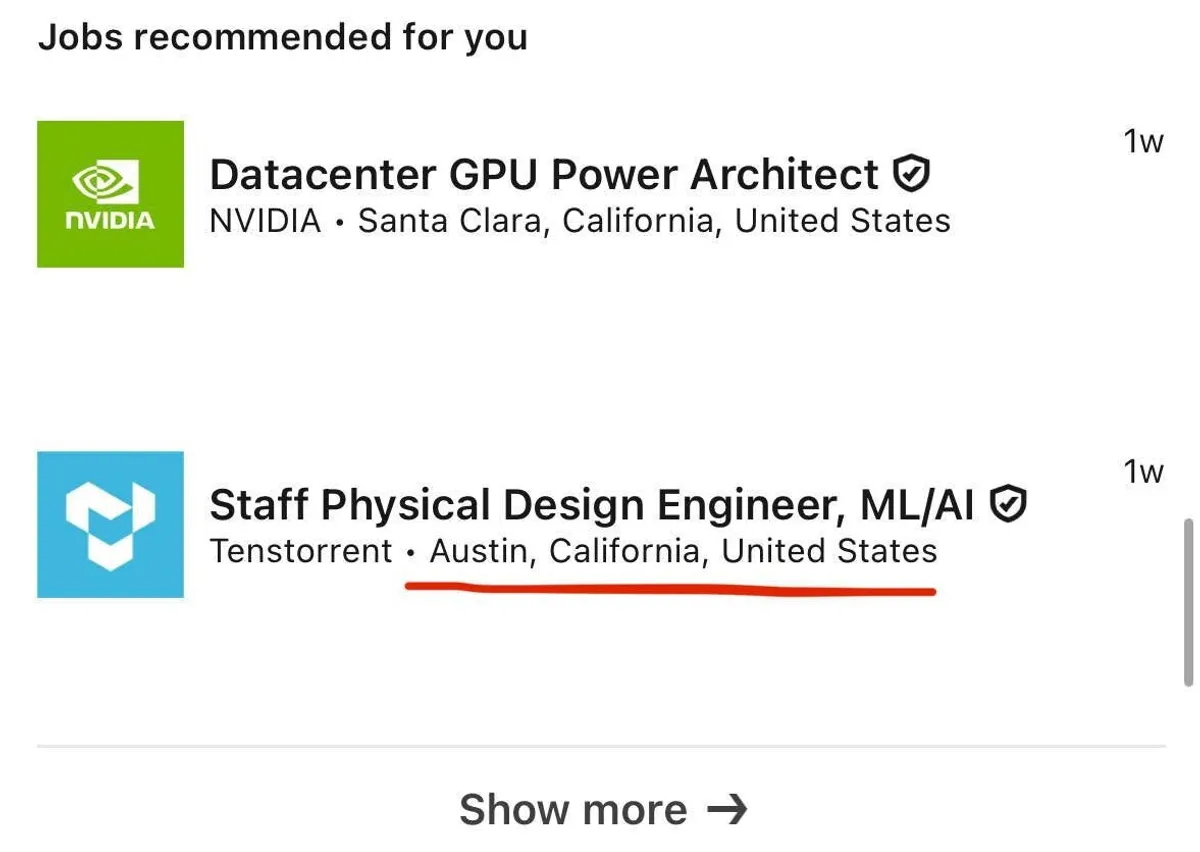The height and width of the screenshot is (852, 1200).
Task: Click the arrow icon next to Show more
Action: (x=726, y=809)
